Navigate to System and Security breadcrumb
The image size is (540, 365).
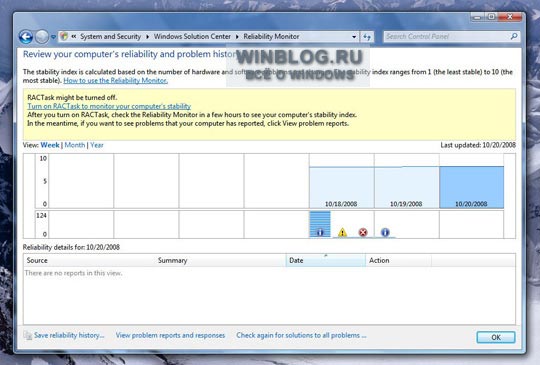(x=111, y=36)
